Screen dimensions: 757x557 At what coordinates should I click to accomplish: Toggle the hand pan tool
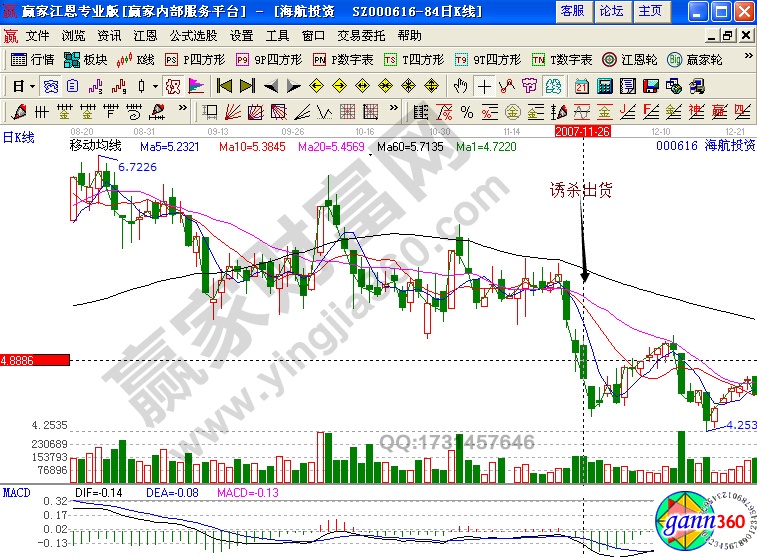tap(461, 85)
